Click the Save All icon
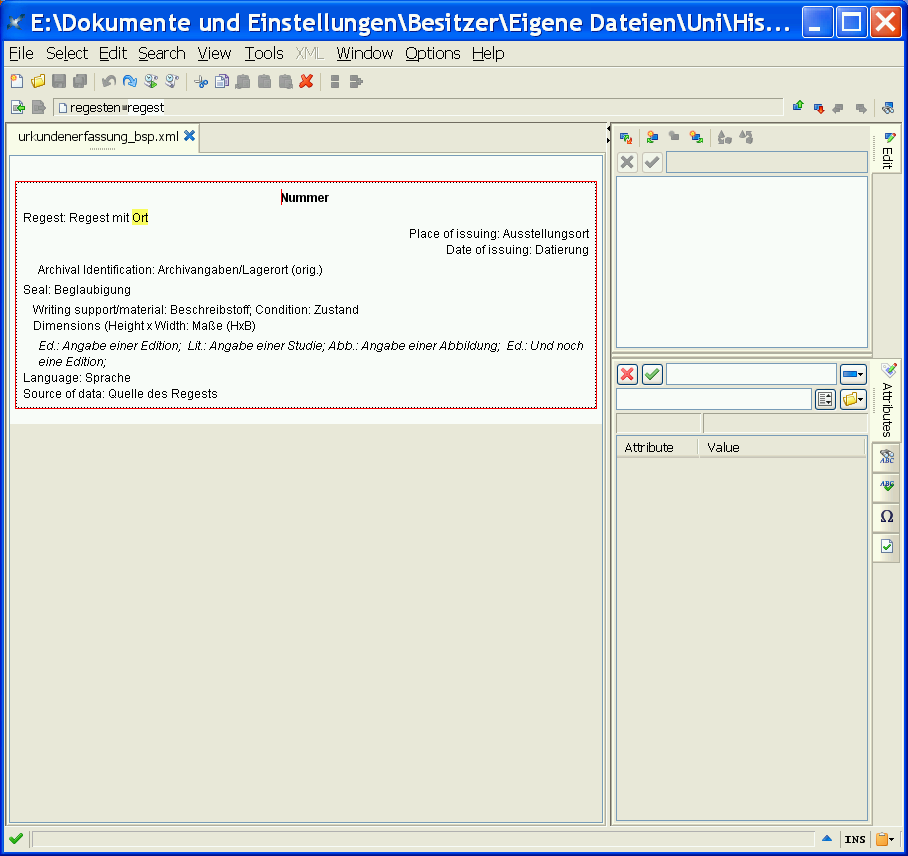Screen dimensions: 908x856 tap(80, 82)
